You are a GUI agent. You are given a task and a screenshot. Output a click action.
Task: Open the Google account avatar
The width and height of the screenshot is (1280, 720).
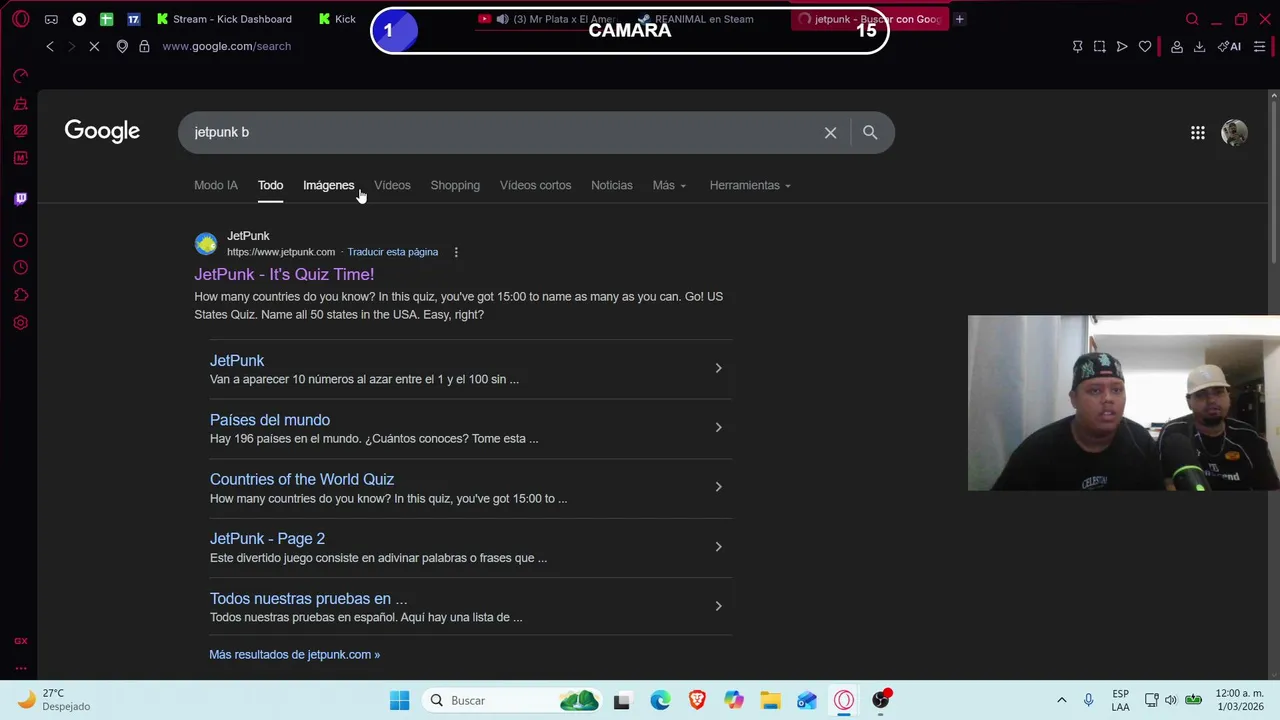click(x=1234, y=132)
